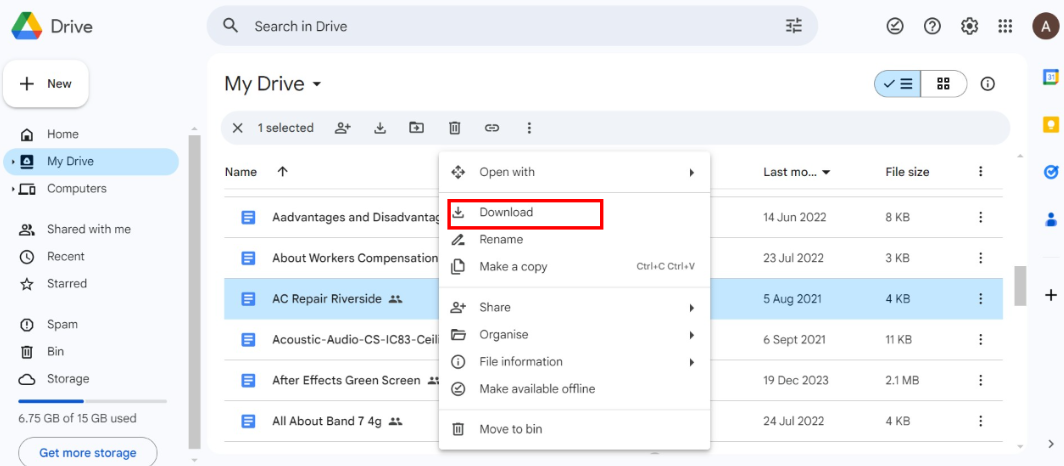
Task: Switch to list layout view
Action: pyautogui.click(x=898, y=84)
